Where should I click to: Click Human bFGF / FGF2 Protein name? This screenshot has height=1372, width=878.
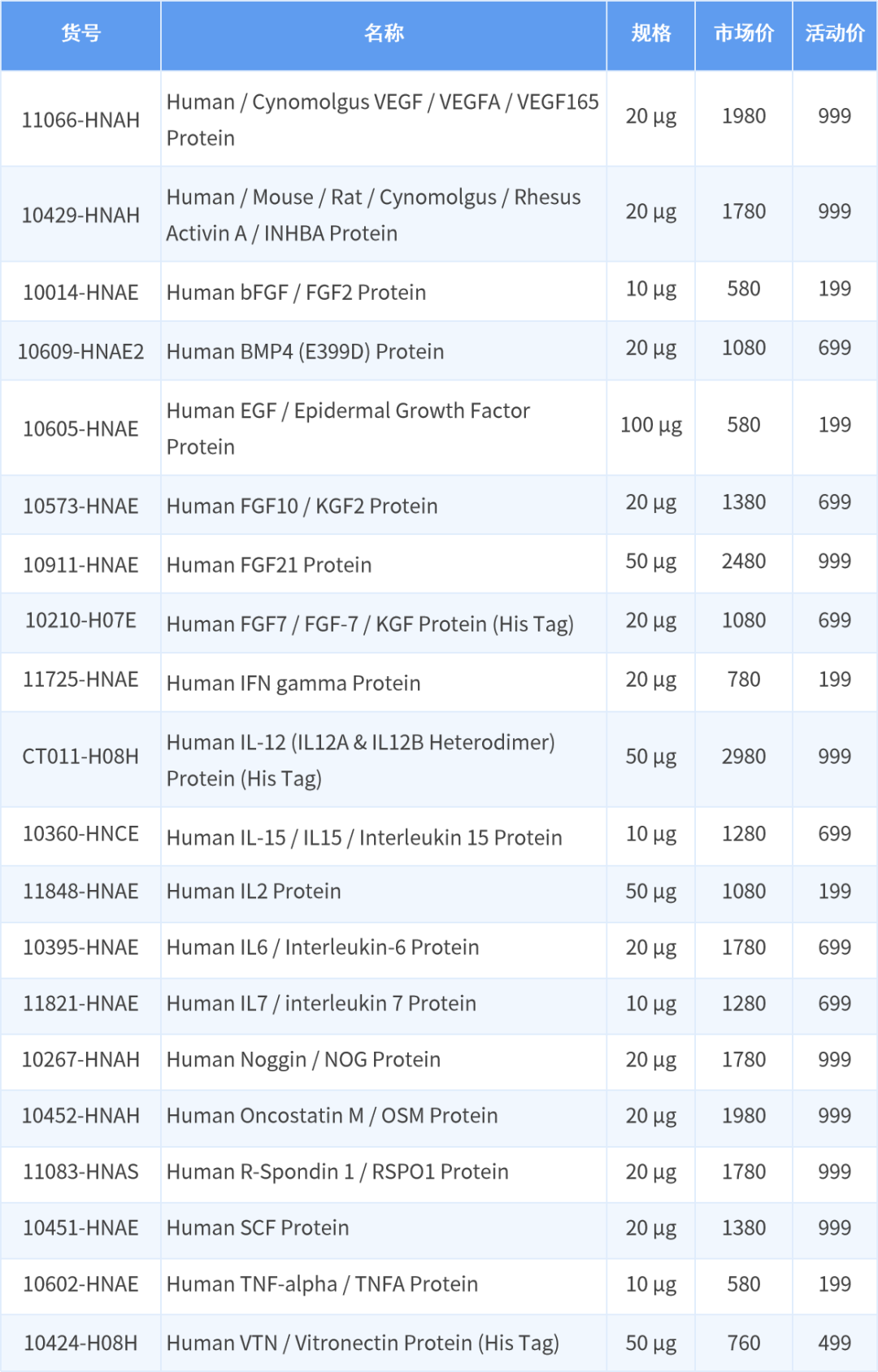297,293
